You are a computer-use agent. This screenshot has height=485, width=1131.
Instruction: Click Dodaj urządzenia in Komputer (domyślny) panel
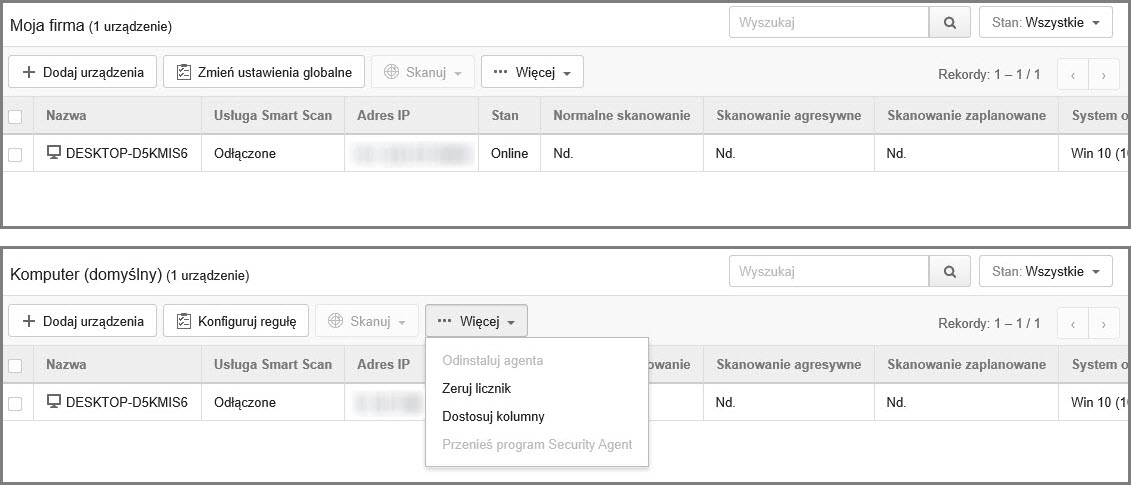[83, 321]
